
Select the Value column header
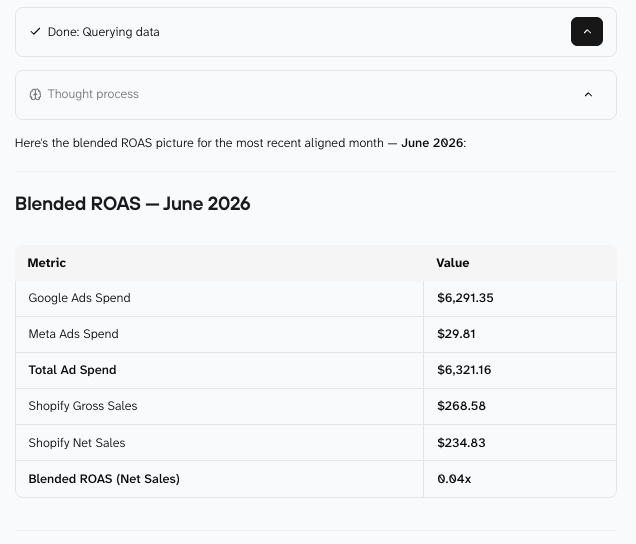point(453,263)
